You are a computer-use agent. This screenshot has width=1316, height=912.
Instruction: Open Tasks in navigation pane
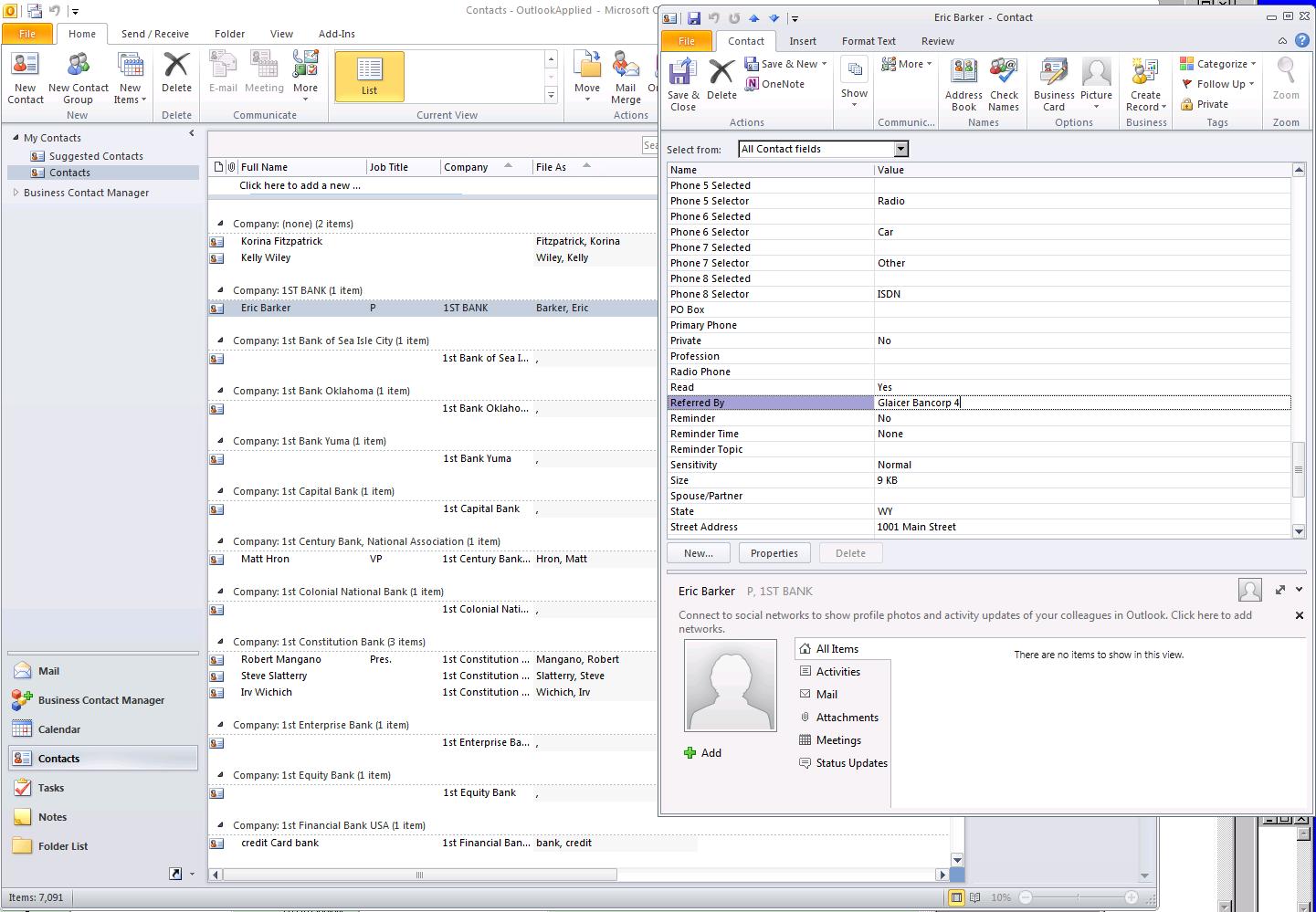(102, 788)
